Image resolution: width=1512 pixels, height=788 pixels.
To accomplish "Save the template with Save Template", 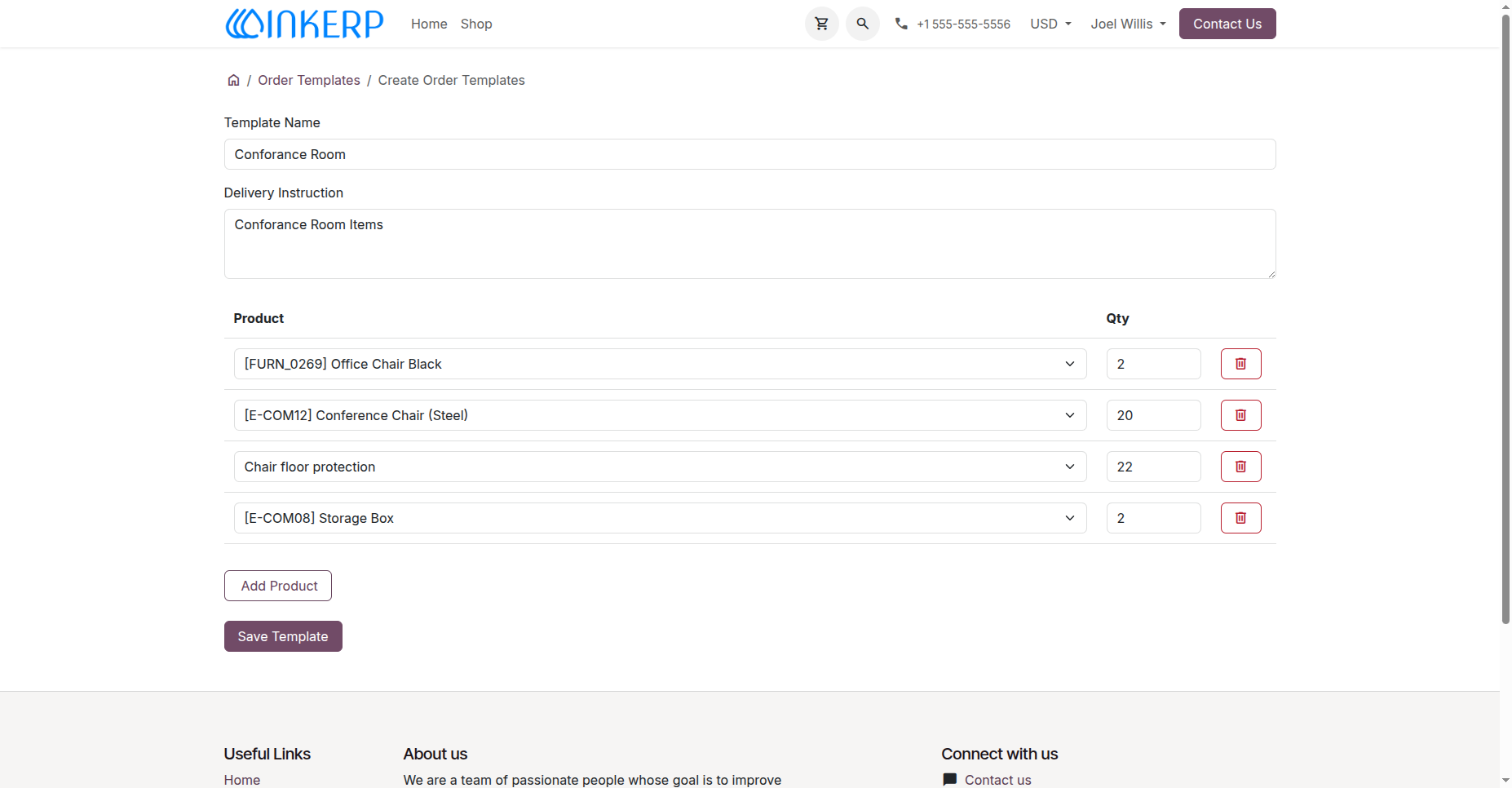I will (x=283, y=636).
